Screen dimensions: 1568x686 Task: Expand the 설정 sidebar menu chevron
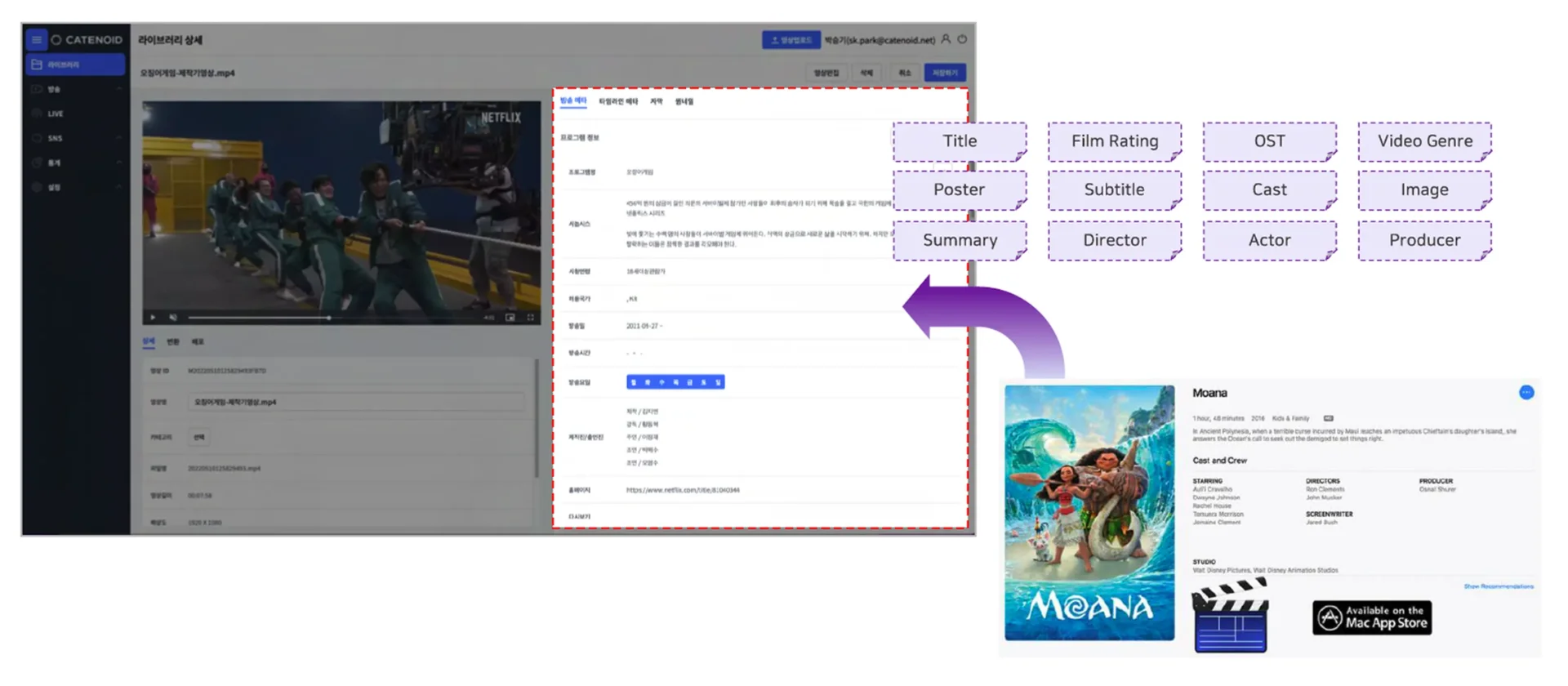click(x=119, y=187)
